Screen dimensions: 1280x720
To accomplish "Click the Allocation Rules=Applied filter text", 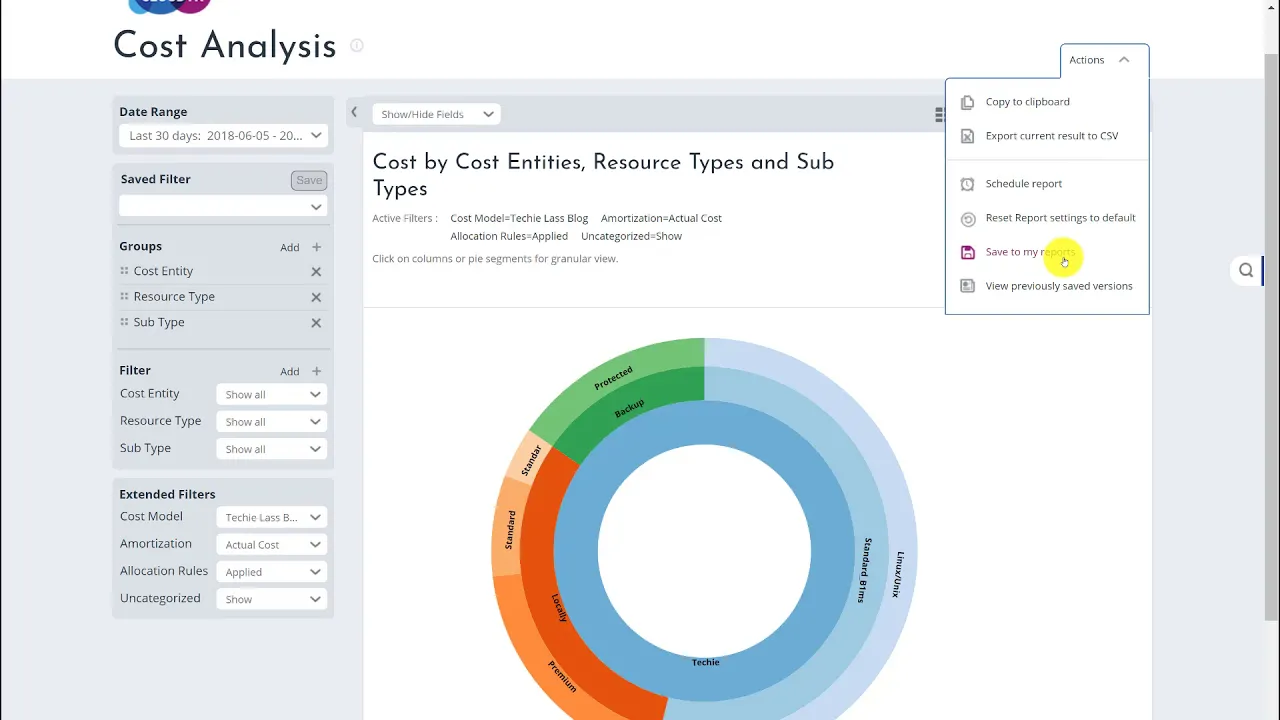I will pos(509,236).
